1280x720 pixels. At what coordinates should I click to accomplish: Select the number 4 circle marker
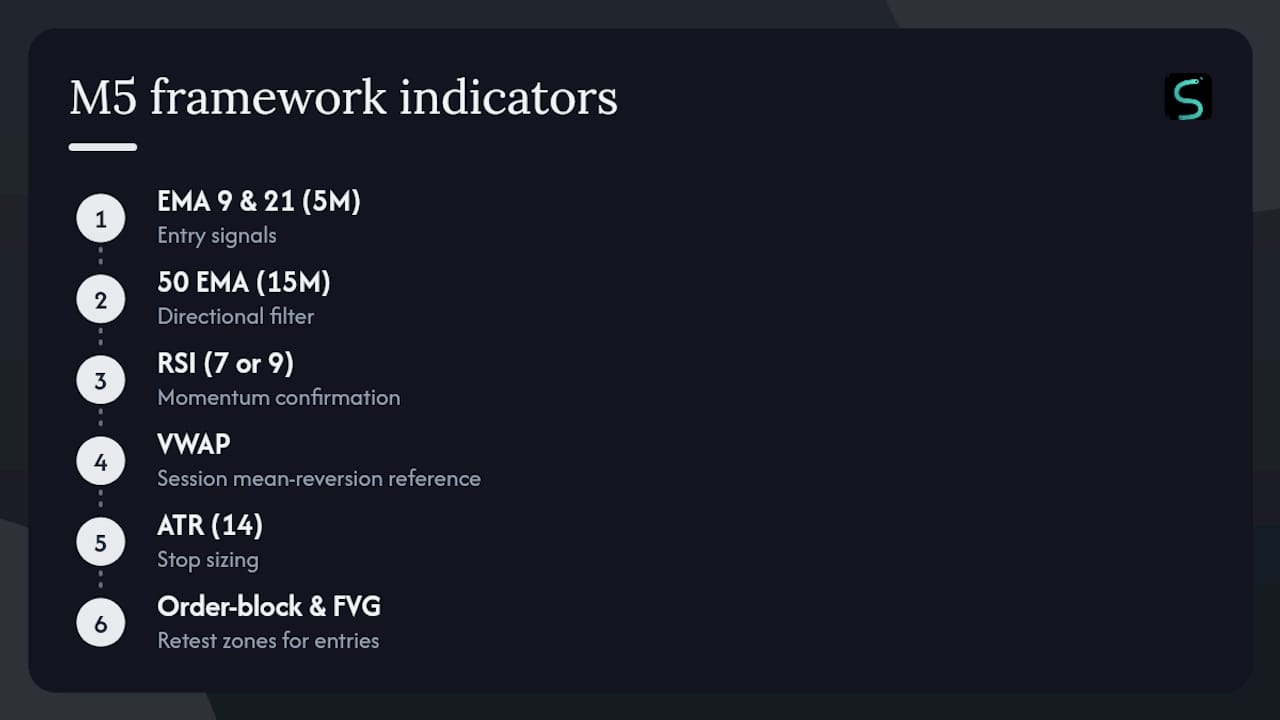(x=100, y=462)
